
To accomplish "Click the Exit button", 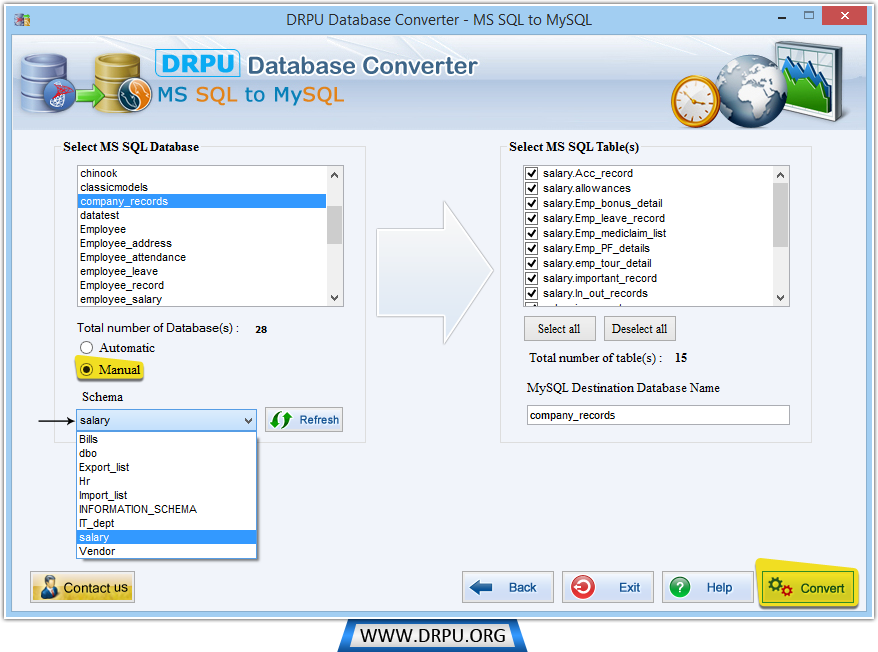I will [x=608, y=587].
